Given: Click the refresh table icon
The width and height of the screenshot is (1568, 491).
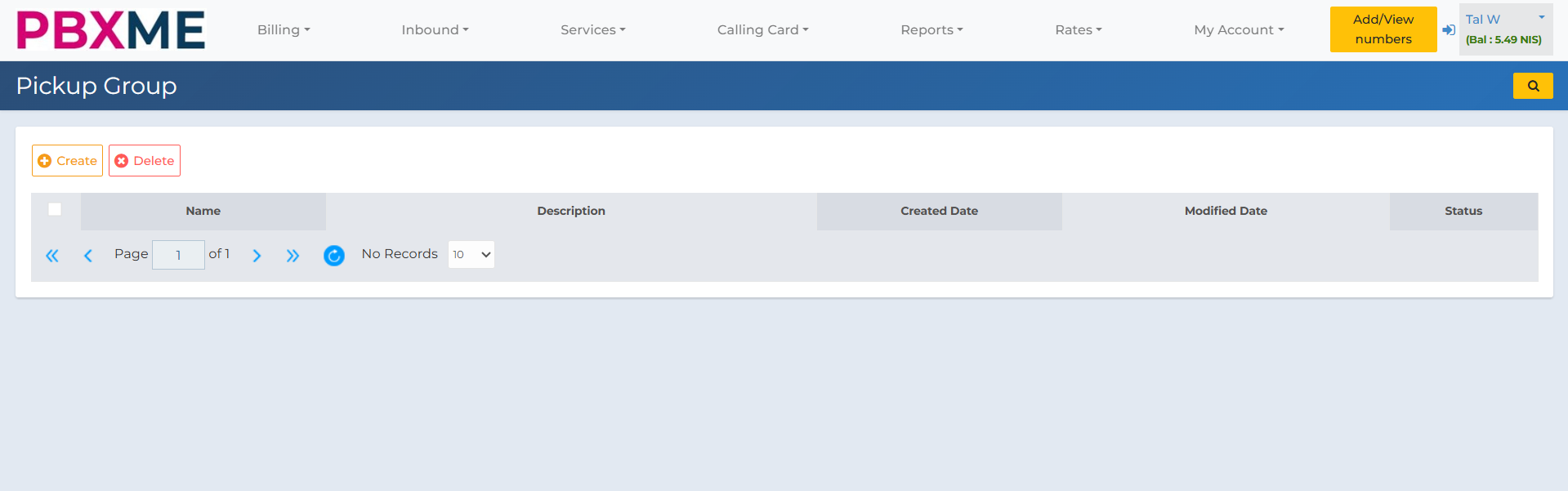Looking at the screenshot, I should point(333,256).
